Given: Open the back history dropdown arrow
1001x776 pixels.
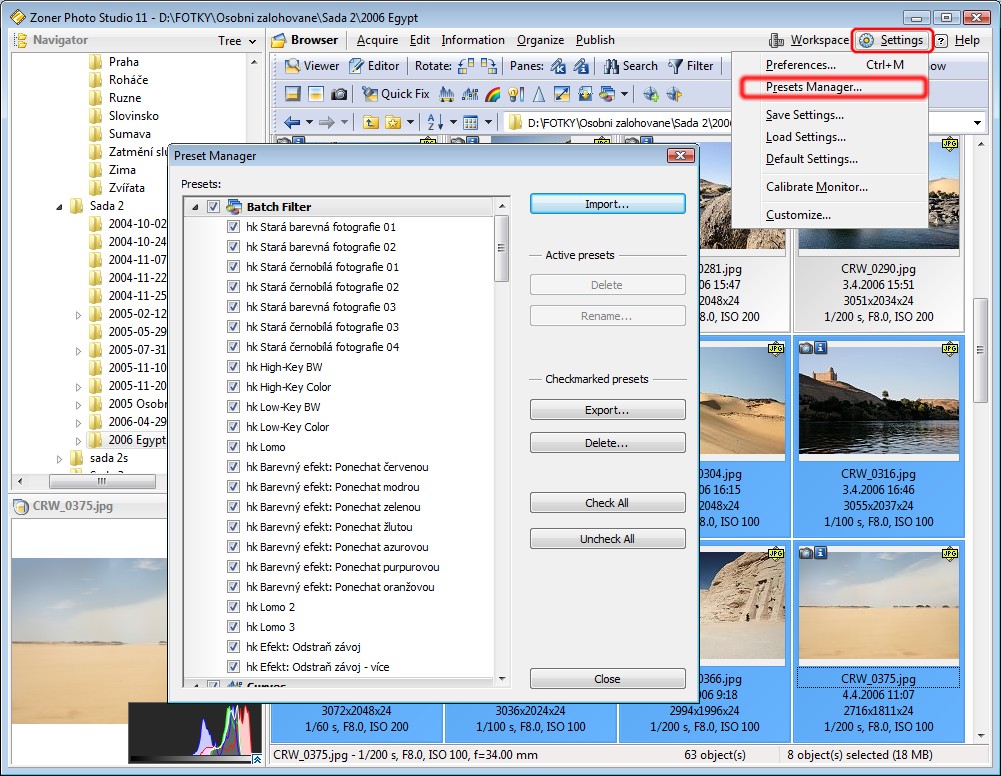Looking at the screenshot, I should click(x=310, y=122).
